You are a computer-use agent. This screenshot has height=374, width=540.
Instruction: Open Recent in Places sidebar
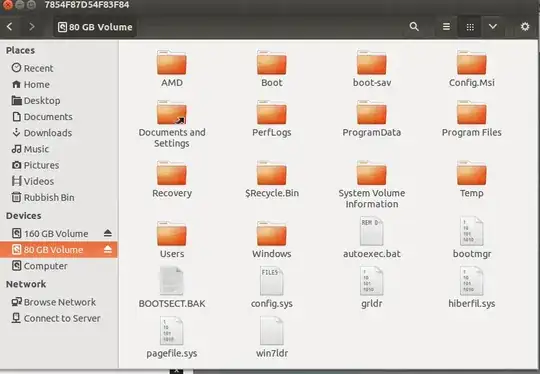click(32, 68)
